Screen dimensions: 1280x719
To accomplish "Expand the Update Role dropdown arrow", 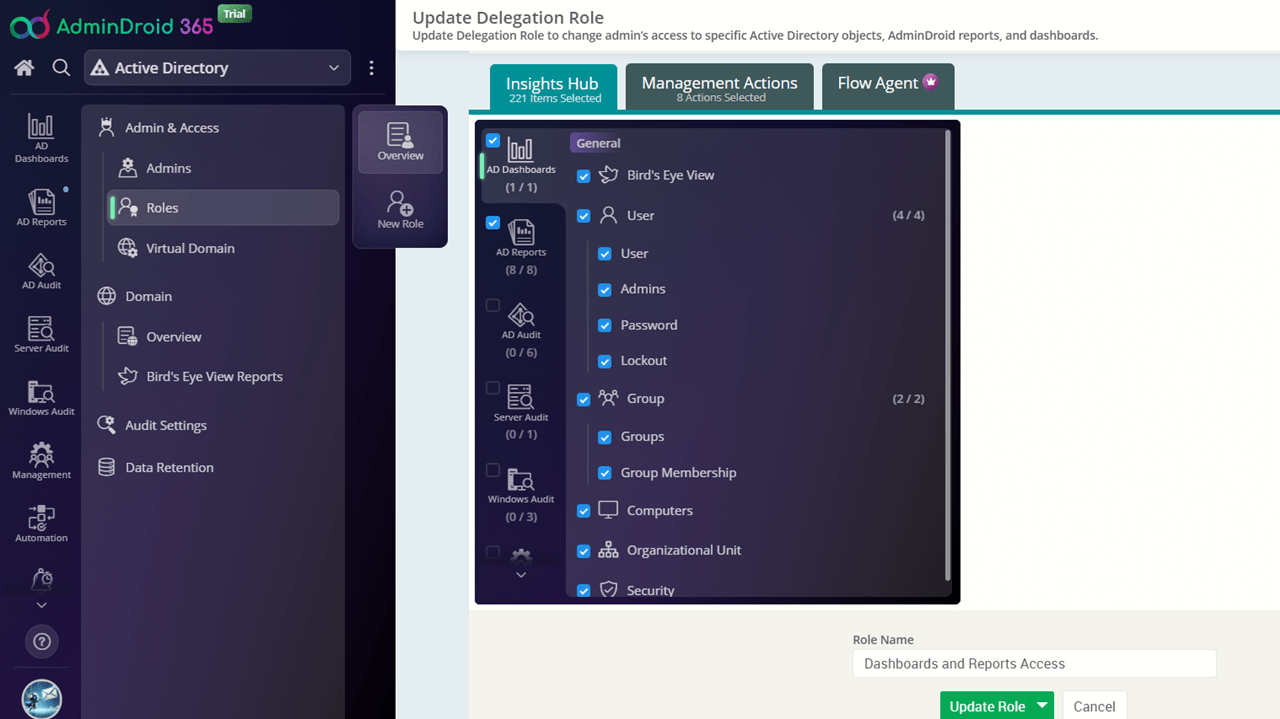I will 1042,705.
